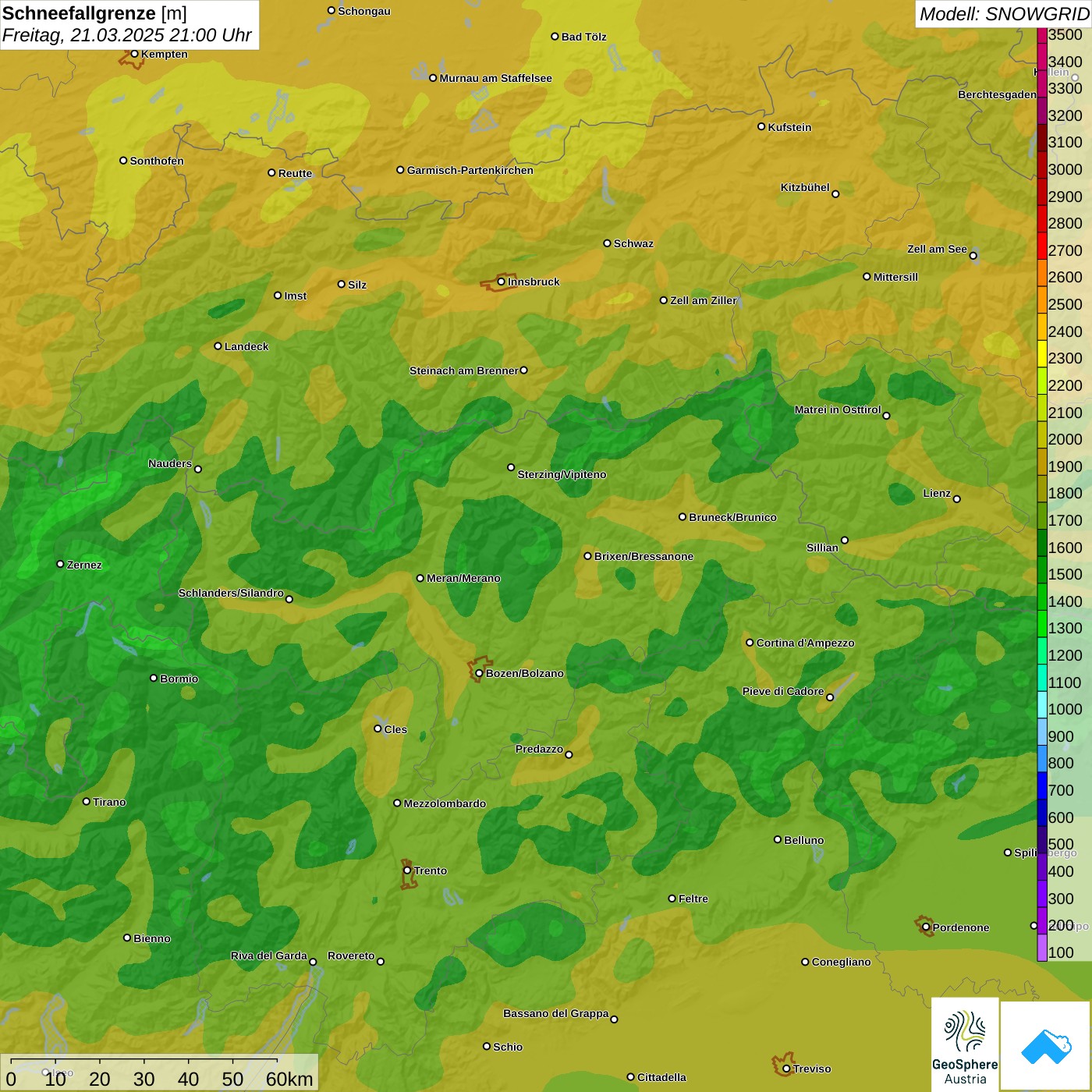Click the 700 m blue legend swatch
Image resolution: width=1092 pixels, height=1092 pixels.
pyautogui.click(x=1042, y=785)
